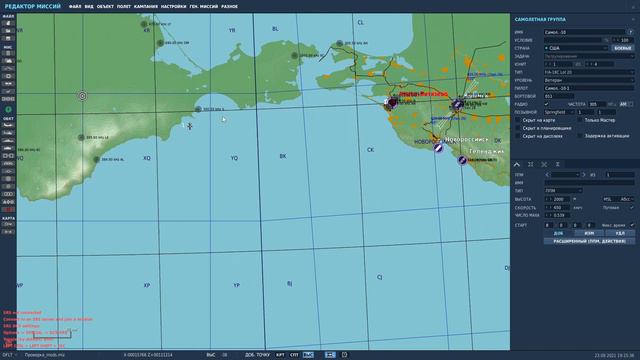Open the AM modulation dropdown next to ЧАСТОТА

point(626,104)
